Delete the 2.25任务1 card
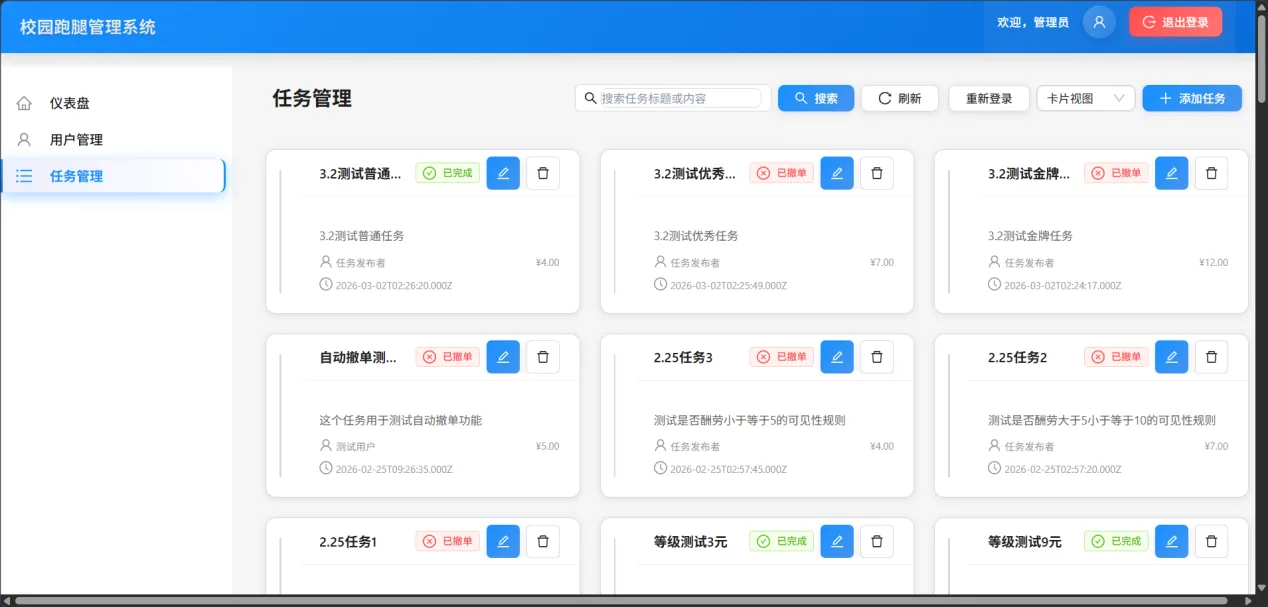The image size is (1268, 607). point(543,541)
